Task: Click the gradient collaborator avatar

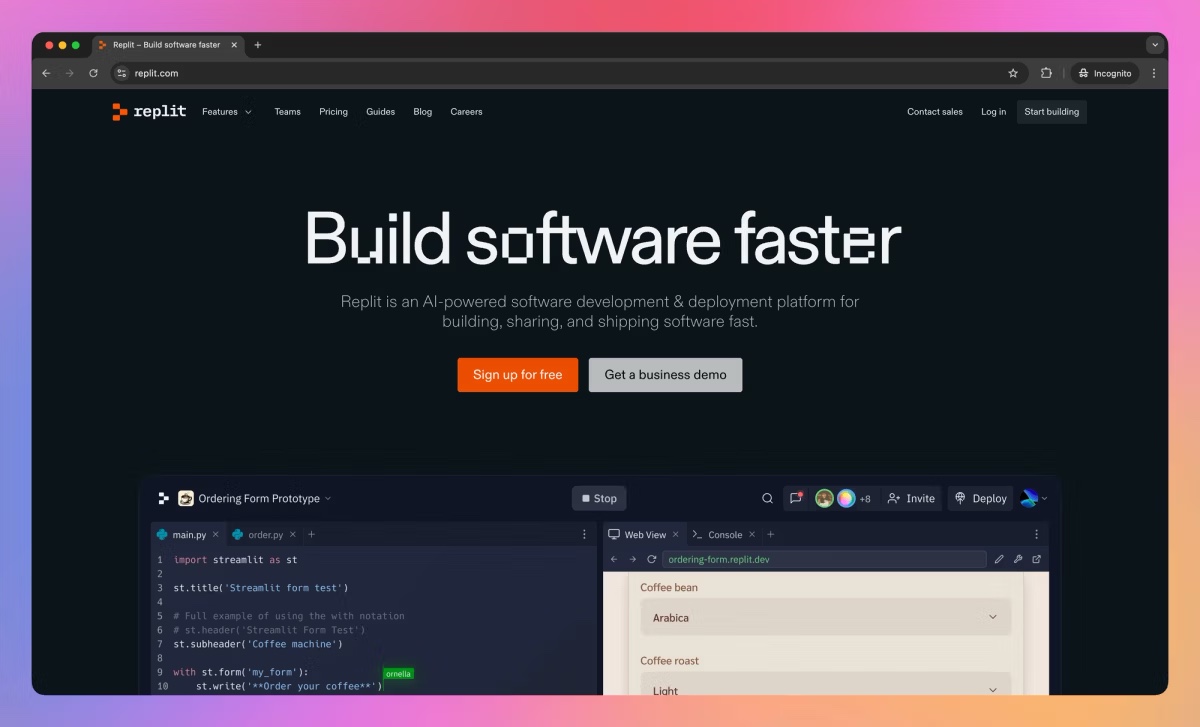Action: click(x=846, y=498)
